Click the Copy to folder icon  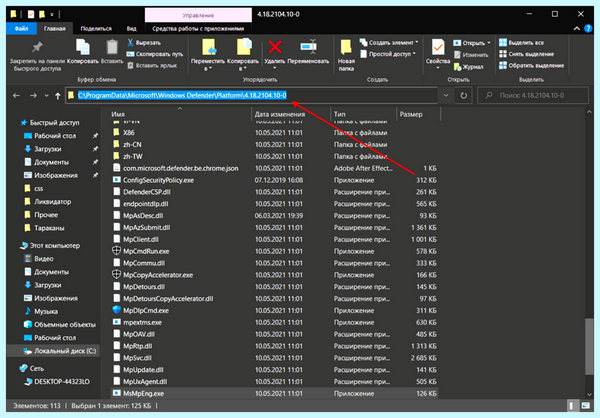243,47
